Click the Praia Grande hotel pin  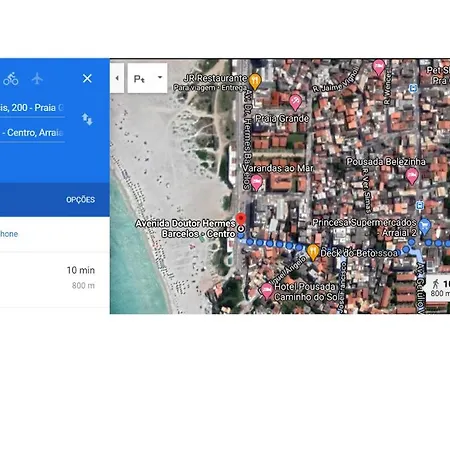(x=295, y=101)
